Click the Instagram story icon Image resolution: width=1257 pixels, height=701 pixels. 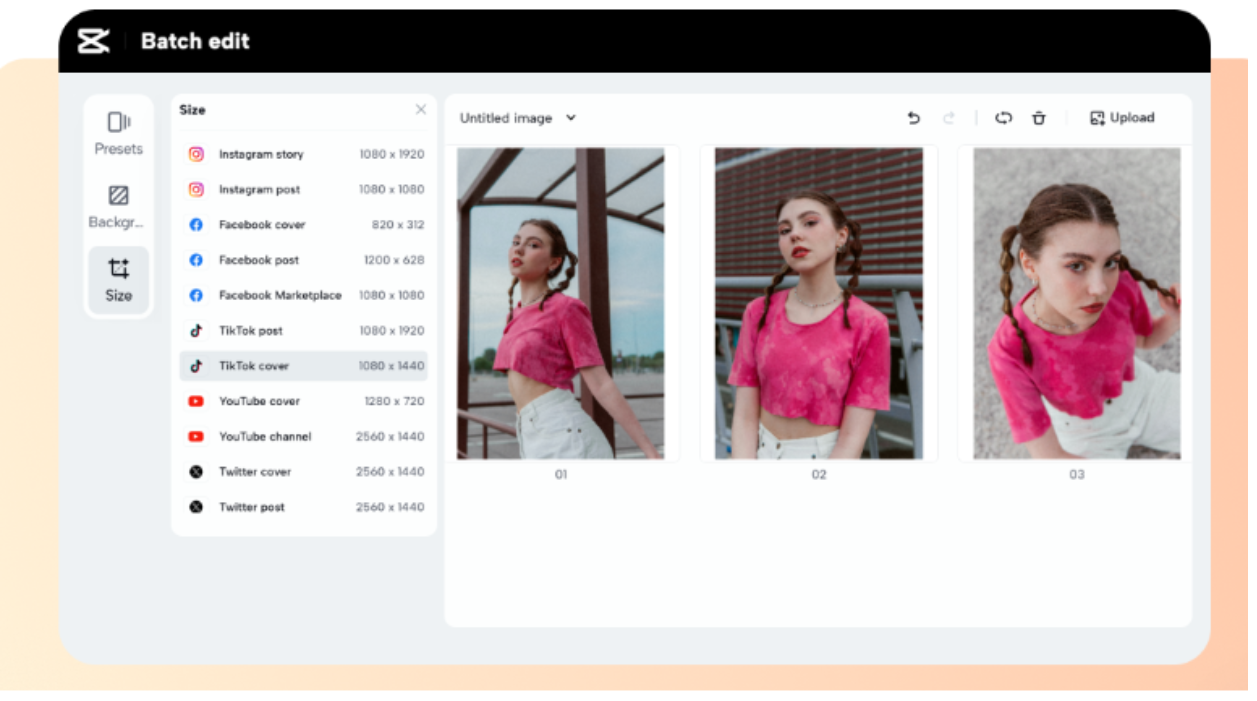pos(196,154)
